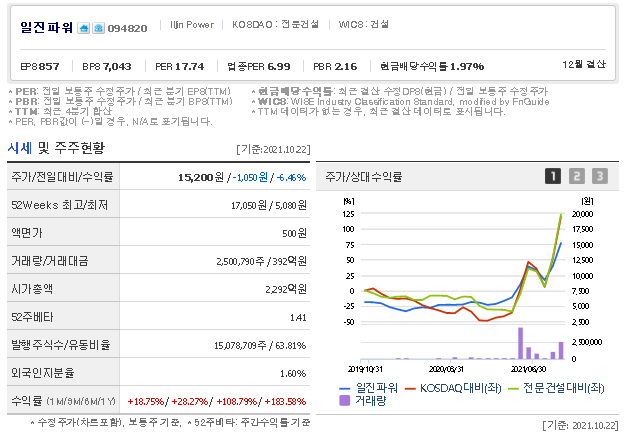Screen dimensions: 631x436
Task: Click the 2,292억원 market cap value
Action: (x=286, y=289)
